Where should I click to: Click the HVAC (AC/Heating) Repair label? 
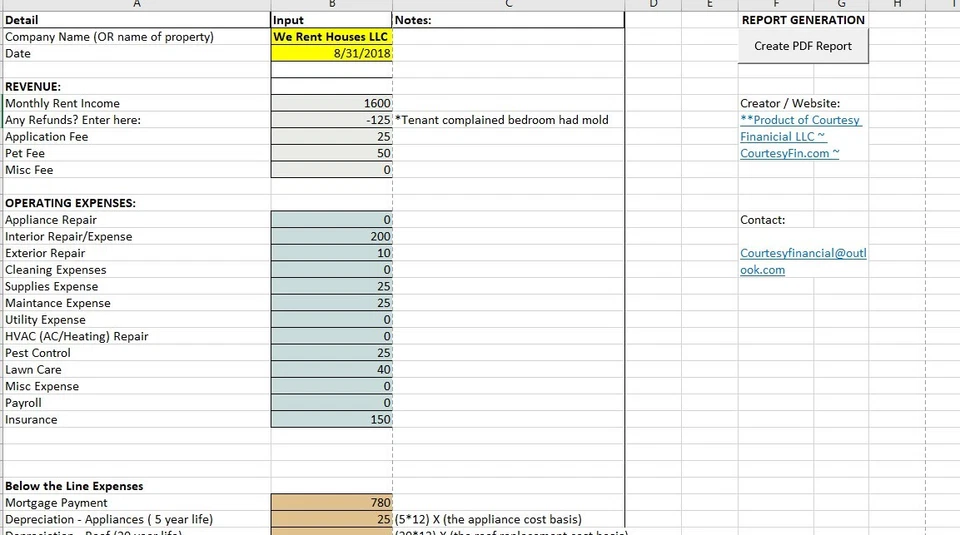pyautogui.click(x=77, y=336)
